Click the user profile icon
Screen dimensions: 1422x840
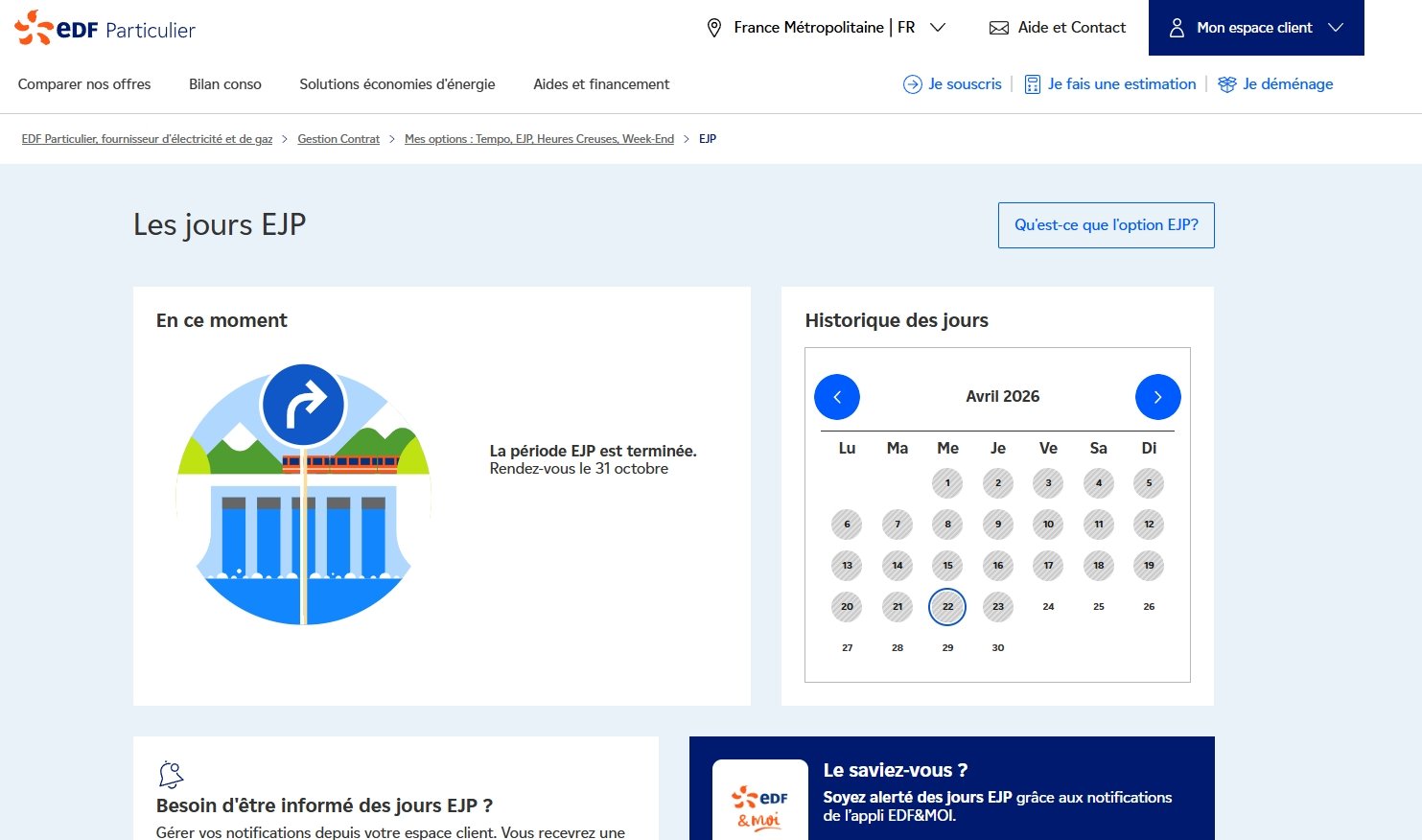1177,28
